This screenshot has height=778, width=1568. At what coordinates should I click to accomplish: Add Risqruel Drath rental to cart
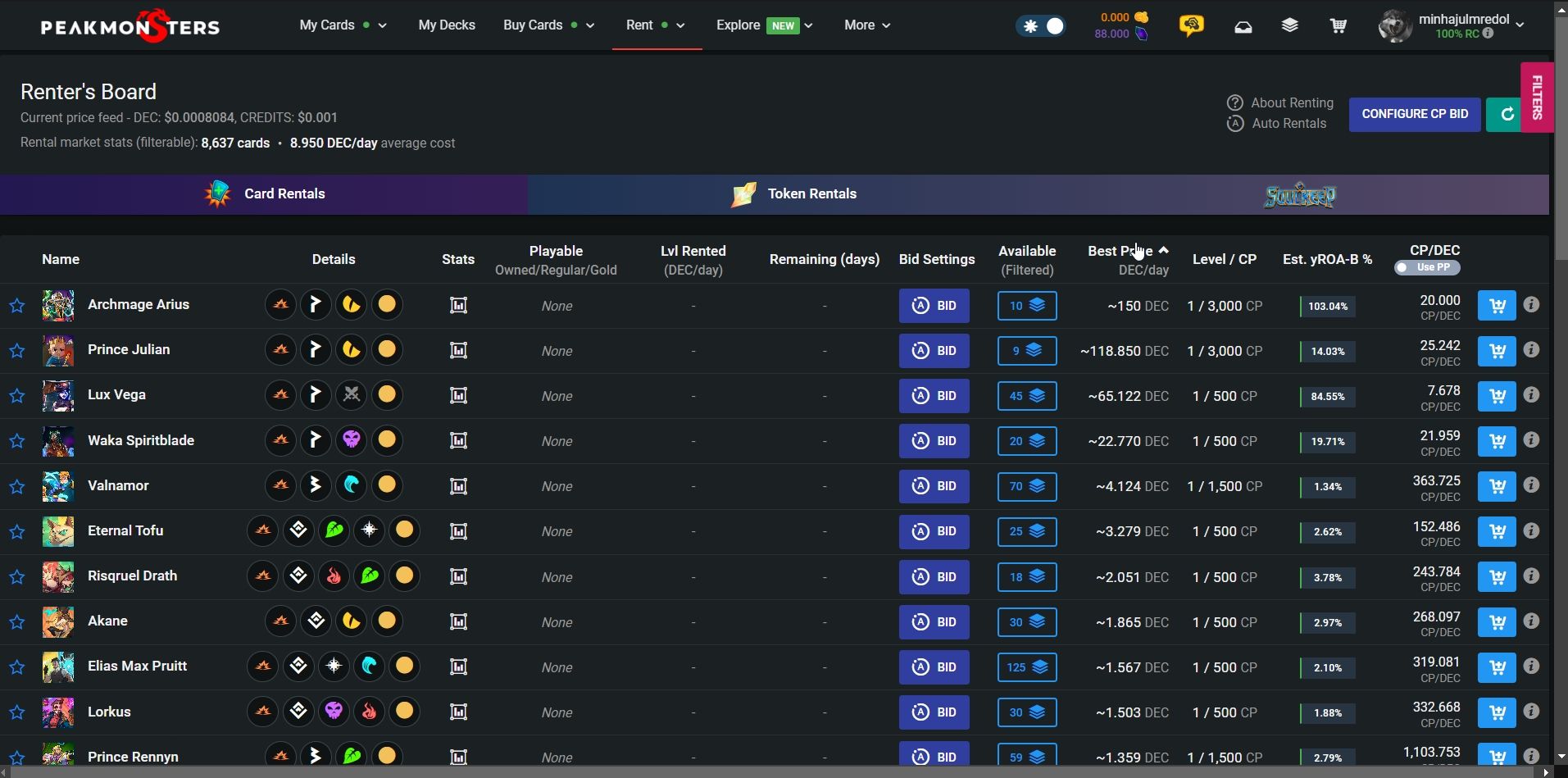click(x=1497, y=577)
